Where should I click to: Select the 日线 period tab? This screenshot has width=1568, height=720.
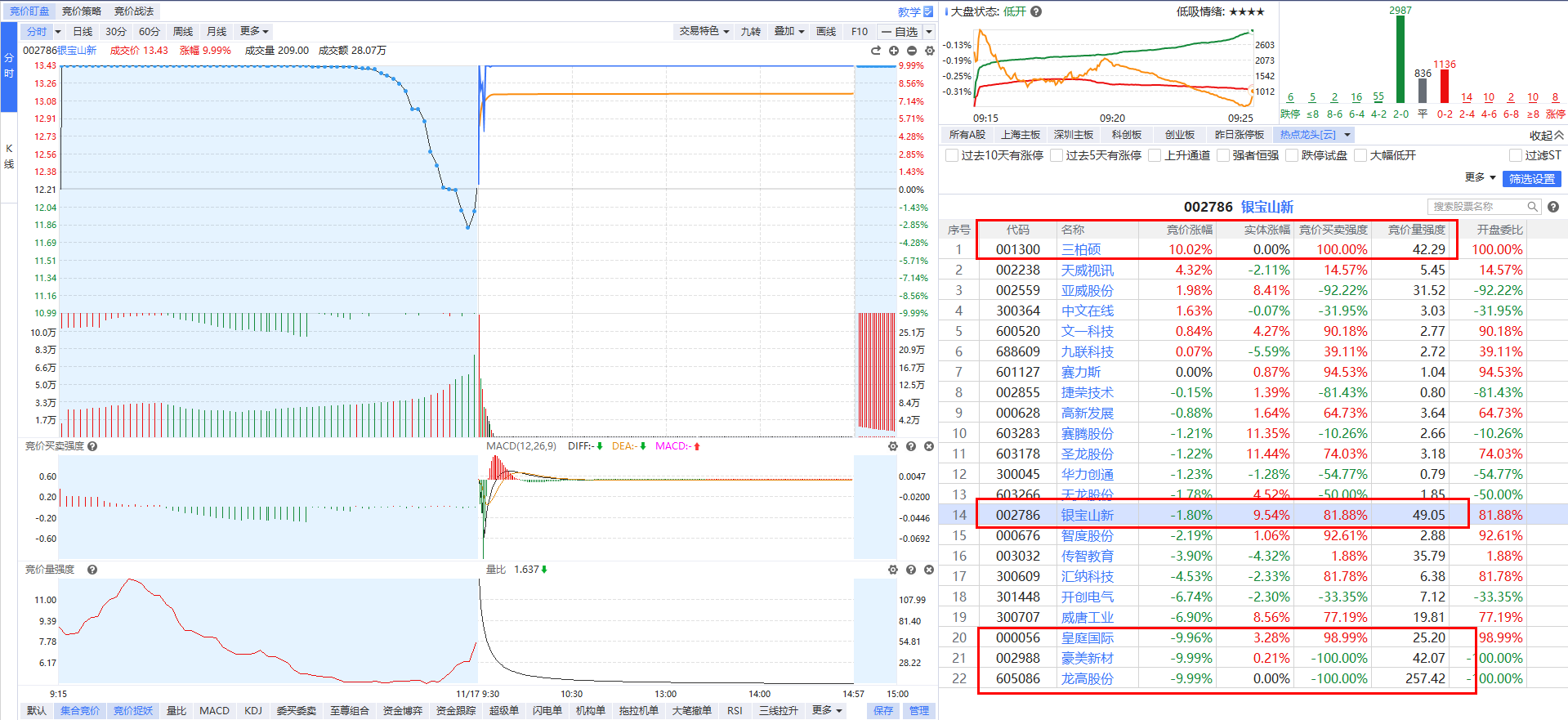[83, 32]
